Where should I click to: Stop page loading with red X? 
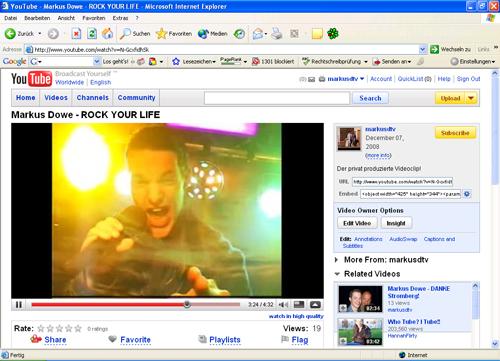[76, 33]
